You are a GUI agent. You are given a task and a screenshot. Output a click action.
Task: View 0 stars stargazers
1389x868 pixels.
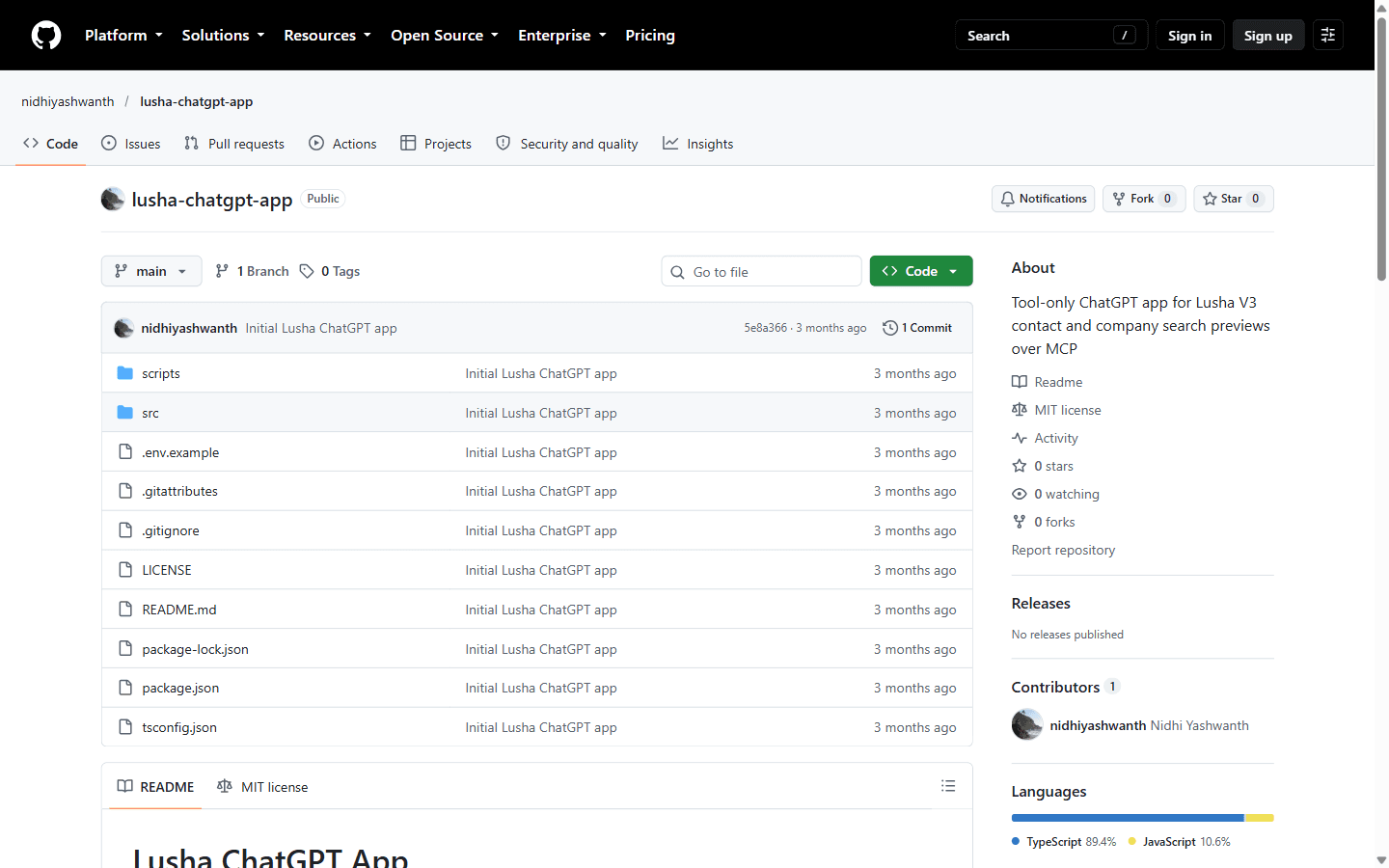point(1044,466)
